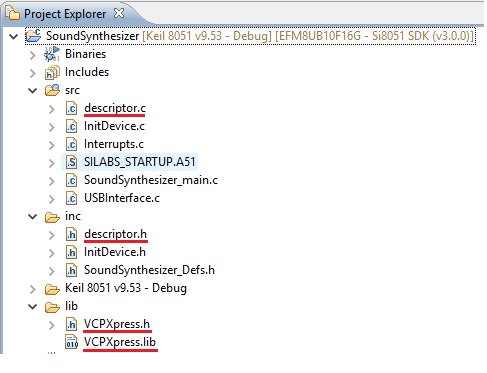Select descriptor.h in the tree
The height and width of the screenshot is (373, 487).
115,234
